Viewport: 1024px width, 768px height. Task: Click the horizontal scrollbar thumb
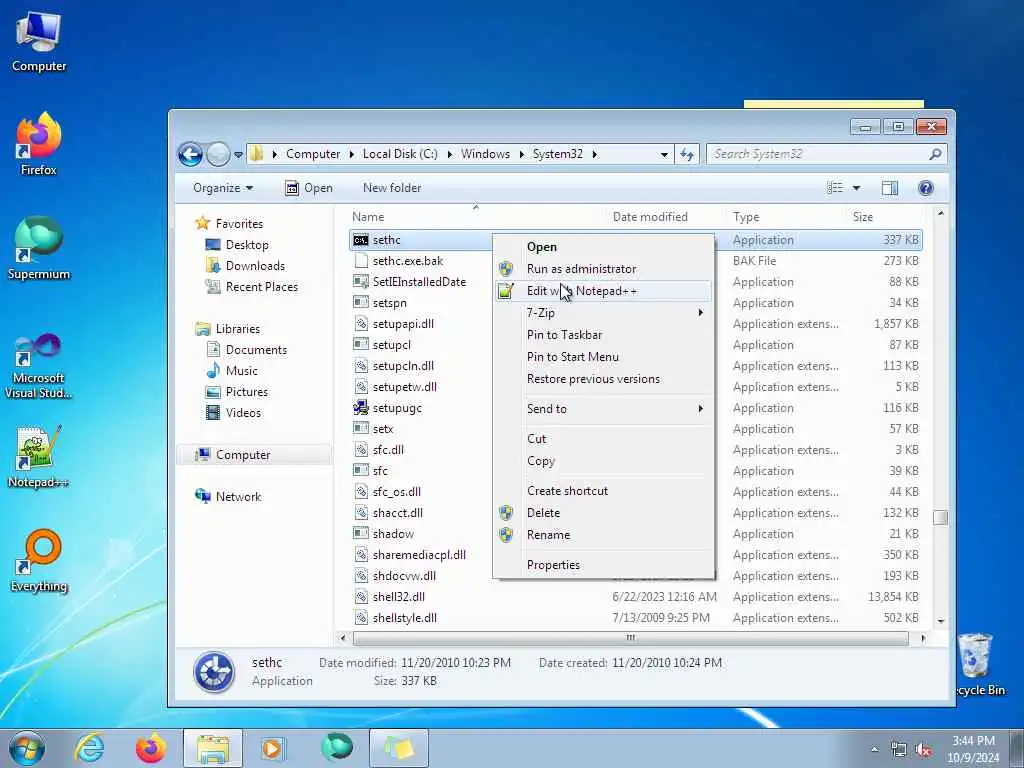pos(630,638)
